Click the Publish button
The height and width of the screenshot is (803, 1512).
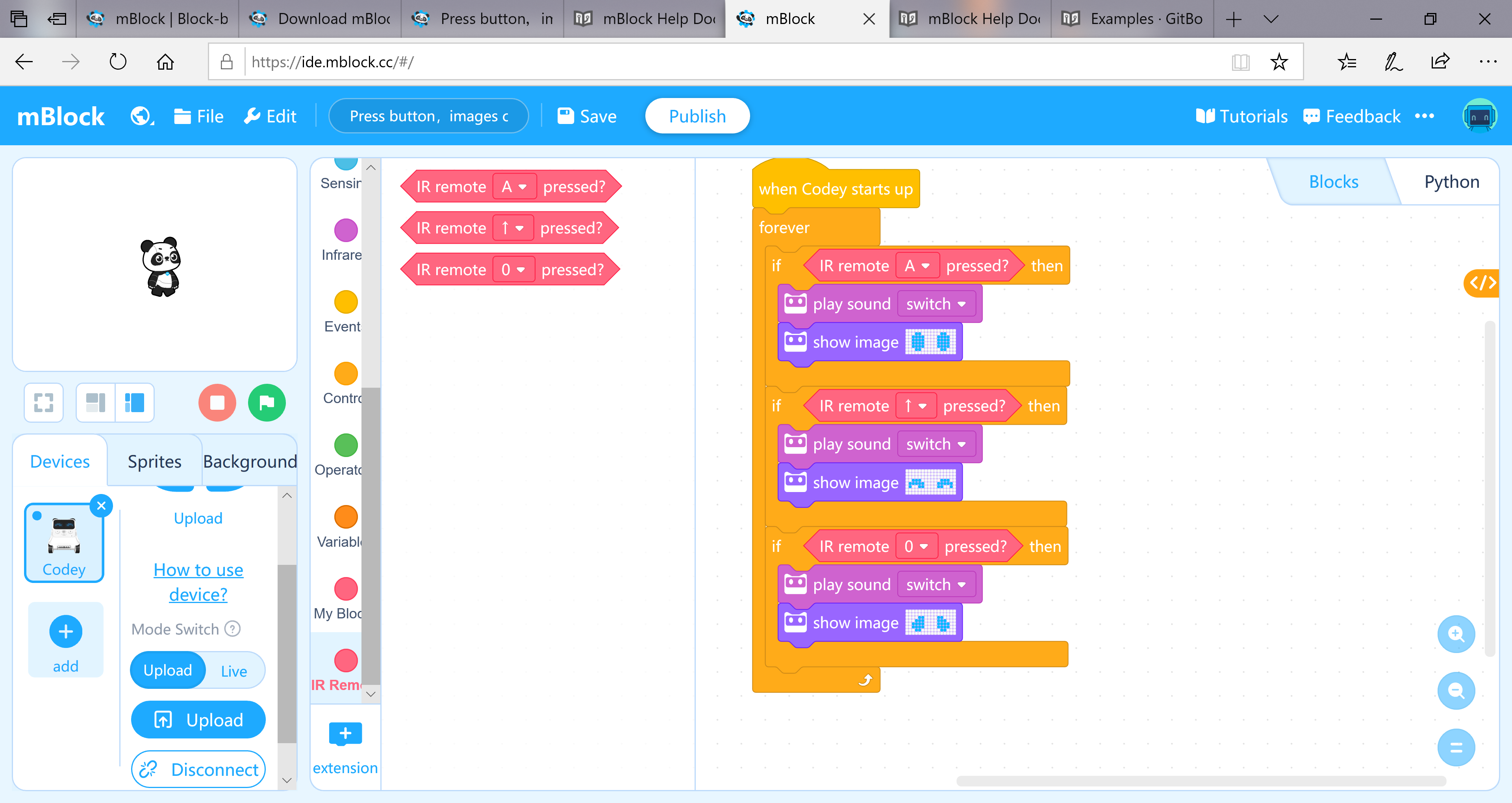[x=697, y=116]
